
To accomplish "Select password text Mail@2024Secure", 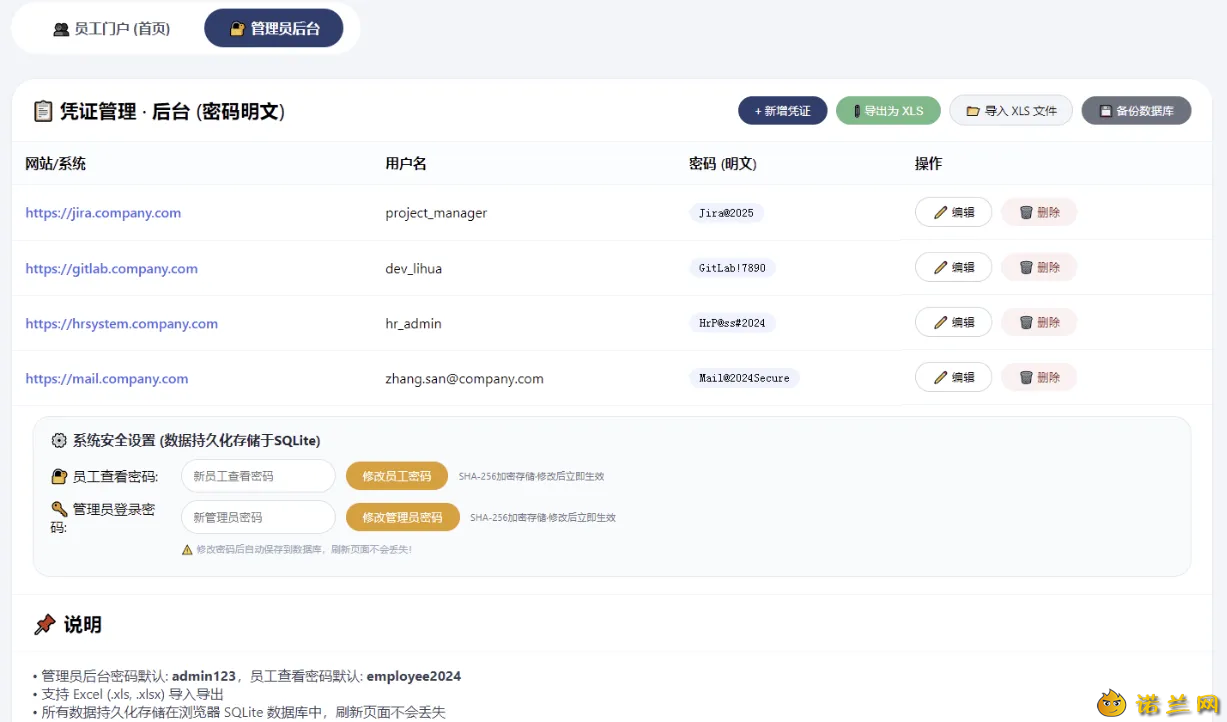I will 745,378.
